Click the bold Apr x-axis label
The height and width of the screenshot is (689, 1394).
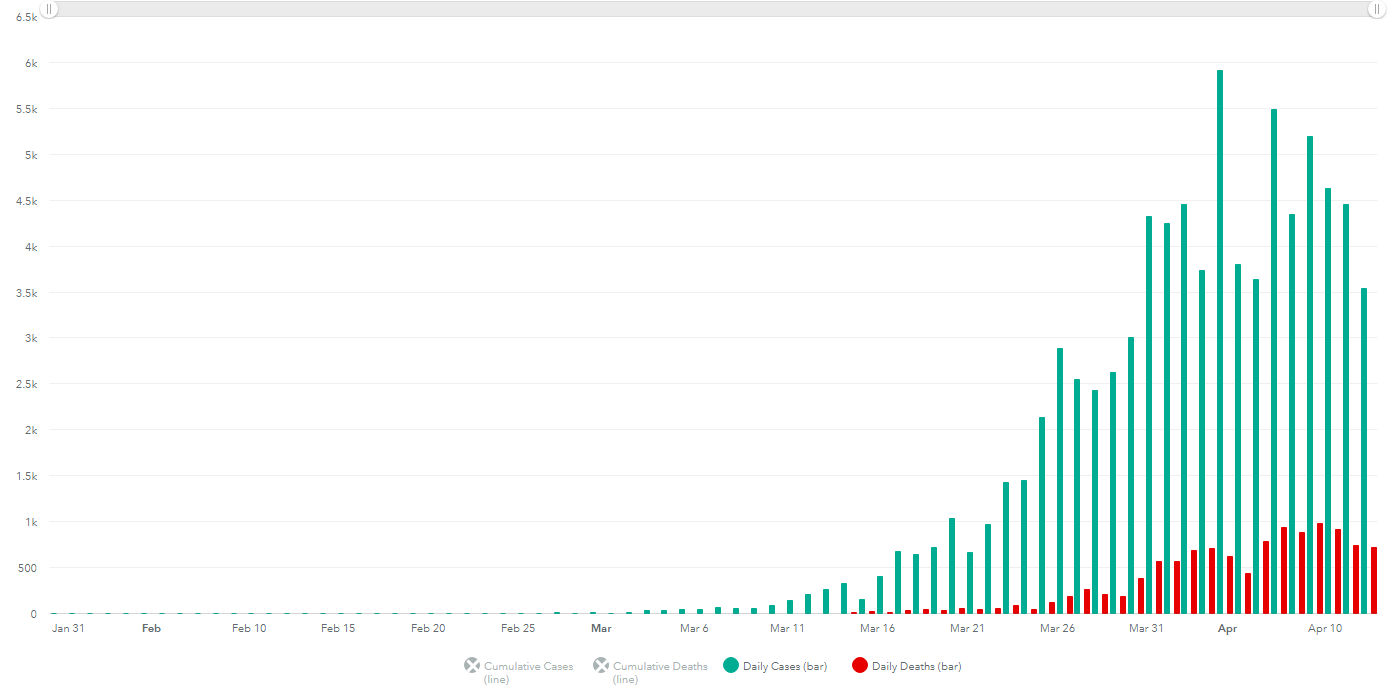(1227, 629)
